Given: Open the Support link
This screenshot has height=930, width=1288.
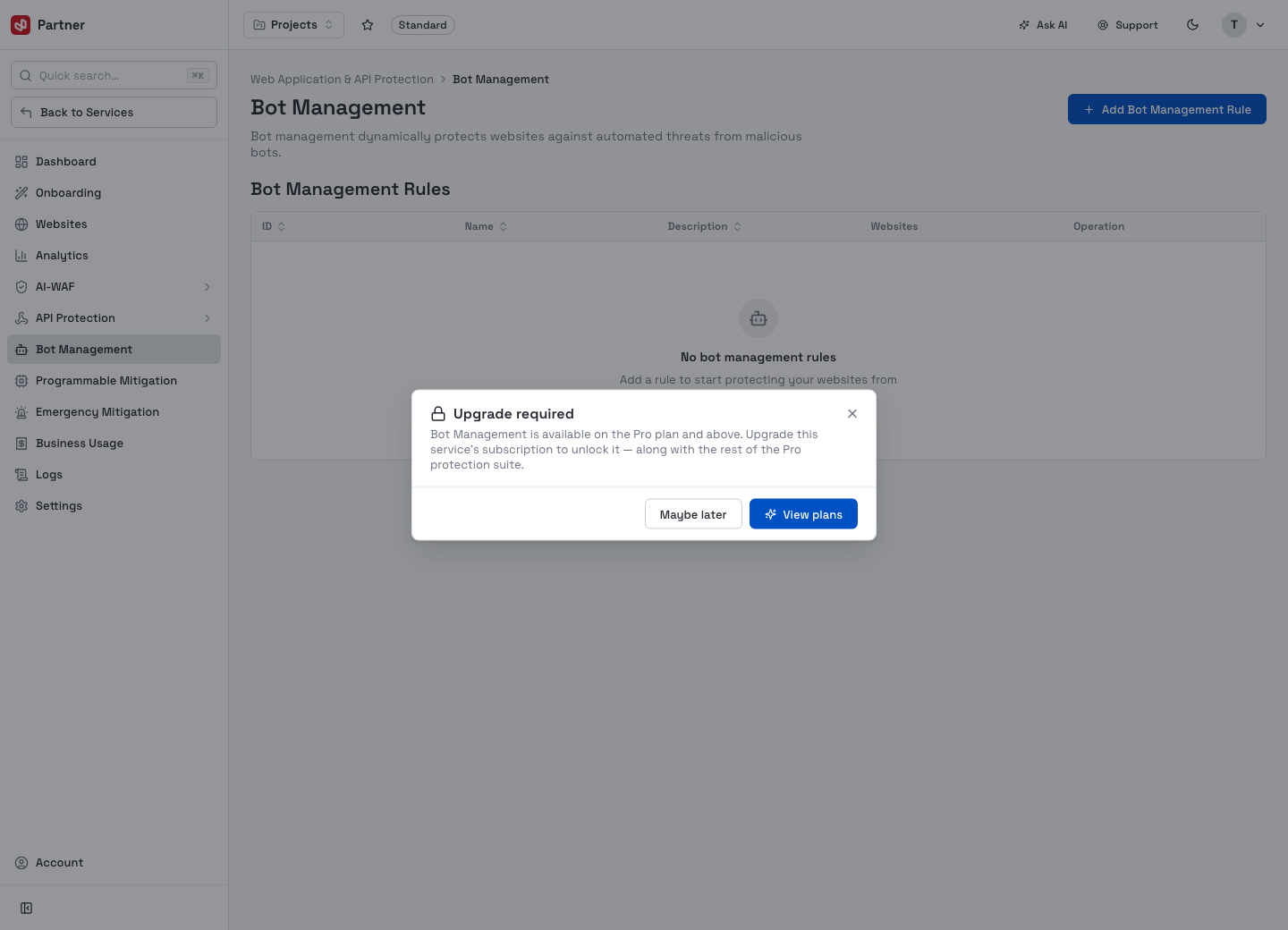Looking at the screenshot, I should [x=1128, y=25].
